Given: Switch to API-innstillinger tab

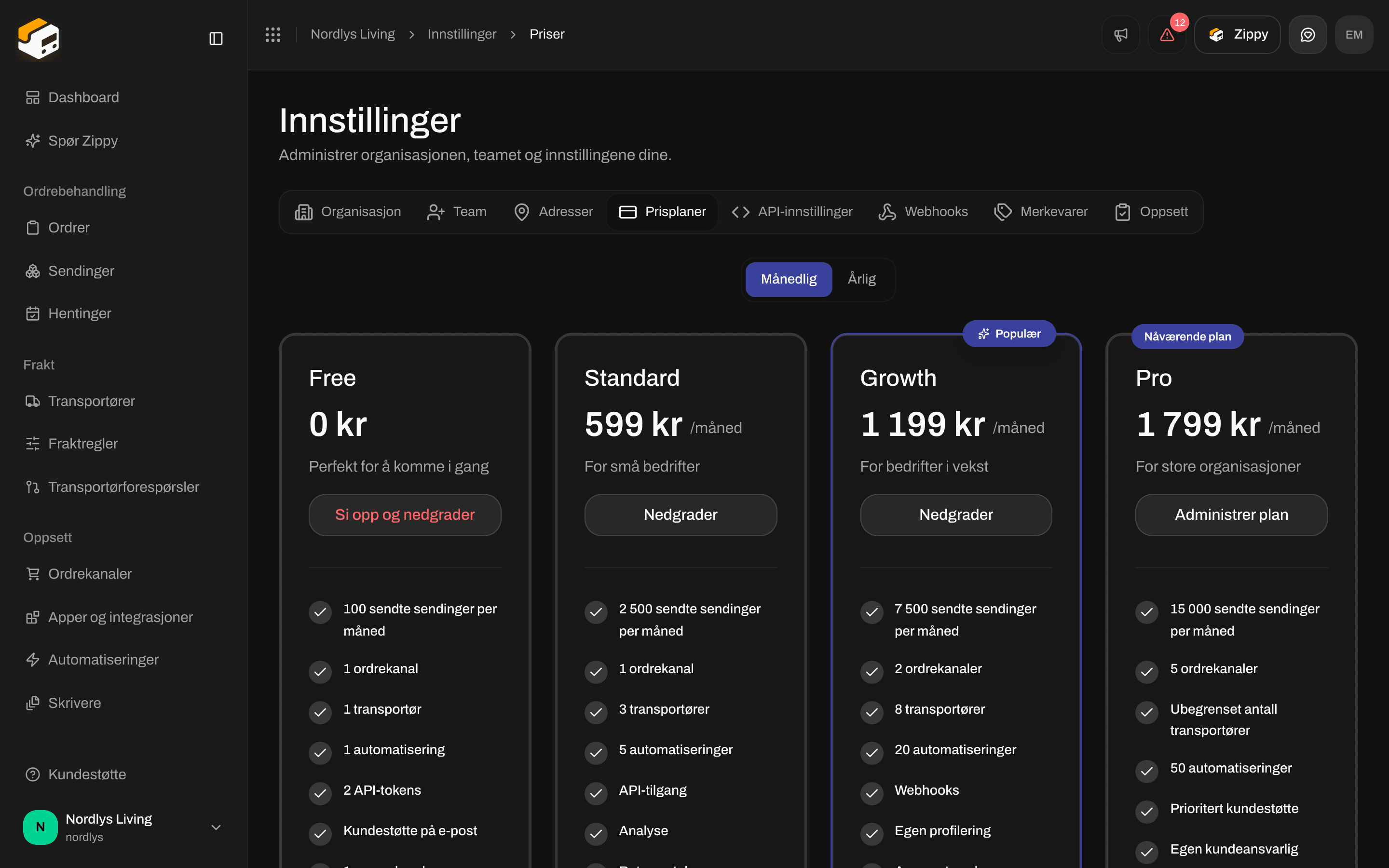Looking at the screenshot, I should coord(792,212).
